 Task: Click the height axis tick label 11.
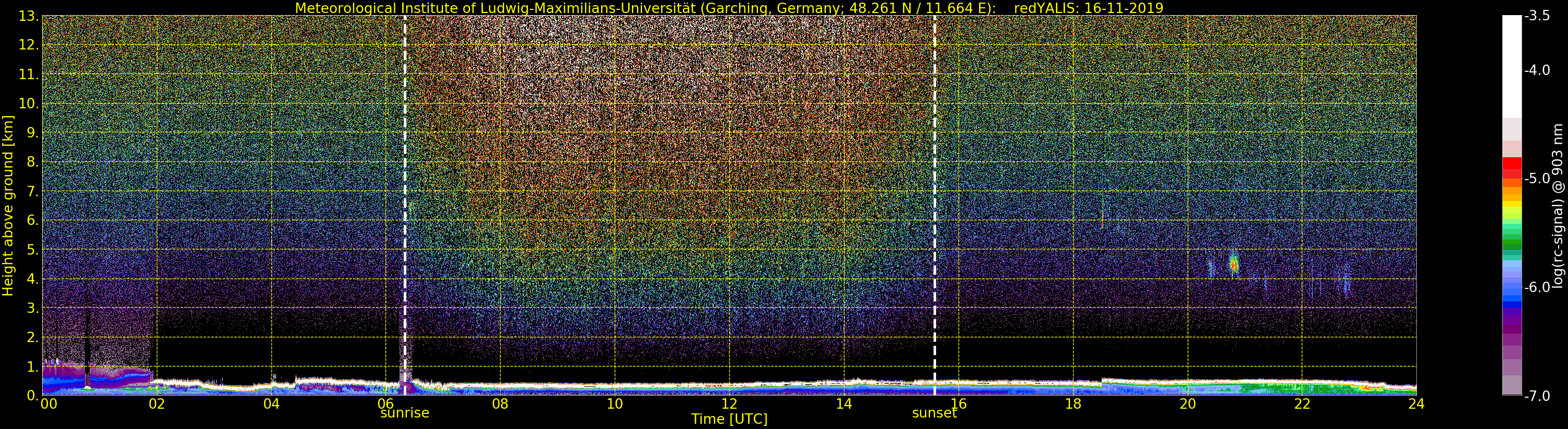[x=29, y=74]
